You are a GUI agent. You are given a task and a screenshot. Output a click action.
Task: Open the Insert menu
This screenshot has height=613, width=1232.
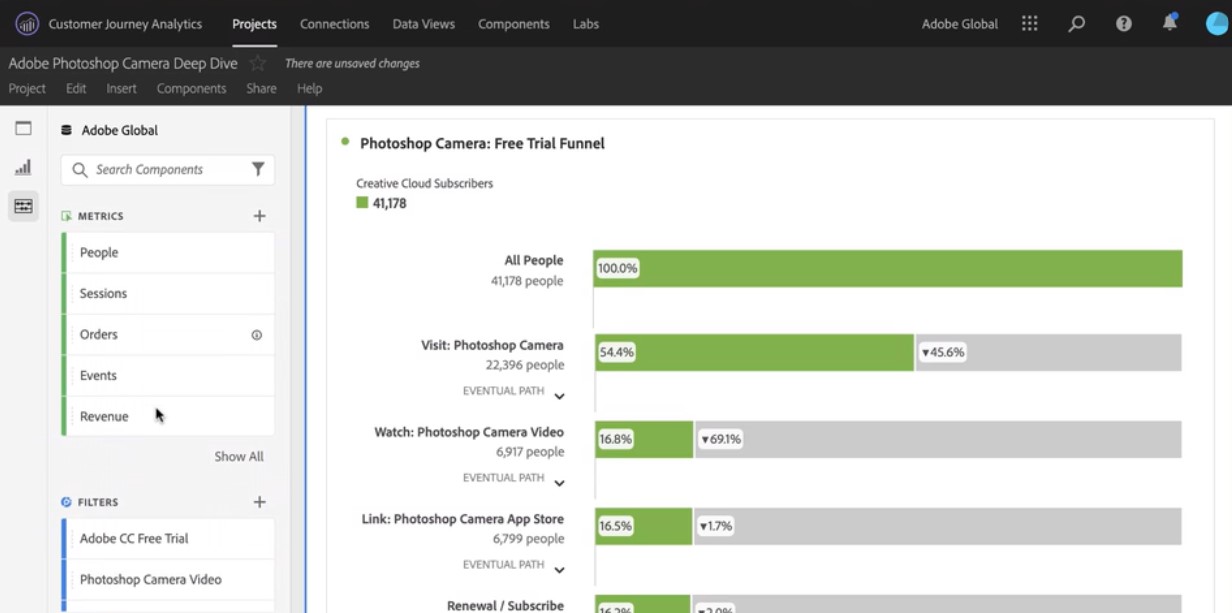point(122,88)
